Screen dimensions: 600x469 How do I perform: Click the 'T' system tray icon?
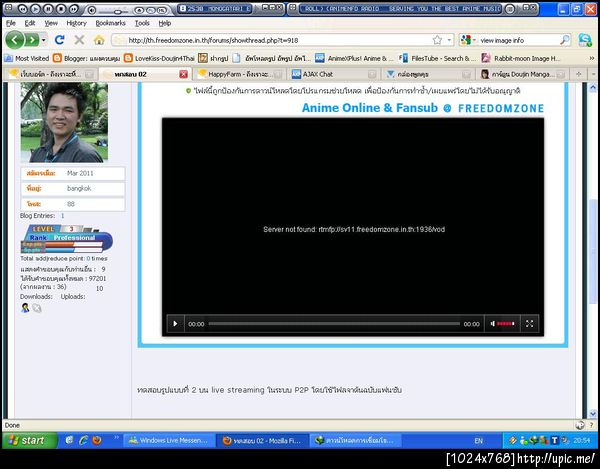554,441
